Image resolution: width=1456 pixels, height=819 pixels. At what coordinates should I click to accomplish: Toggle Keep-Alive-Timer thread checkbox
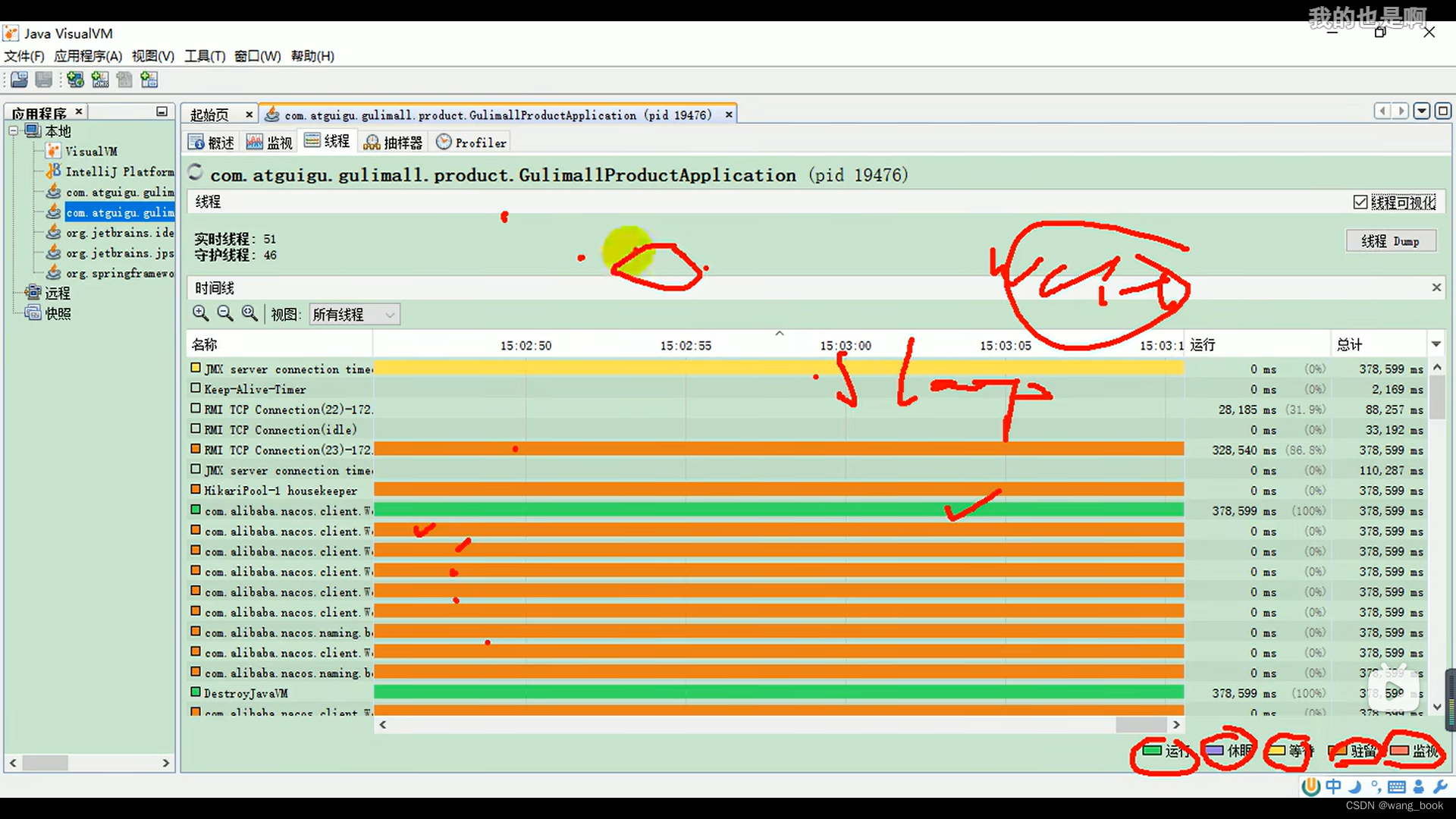tap(196, 388)
